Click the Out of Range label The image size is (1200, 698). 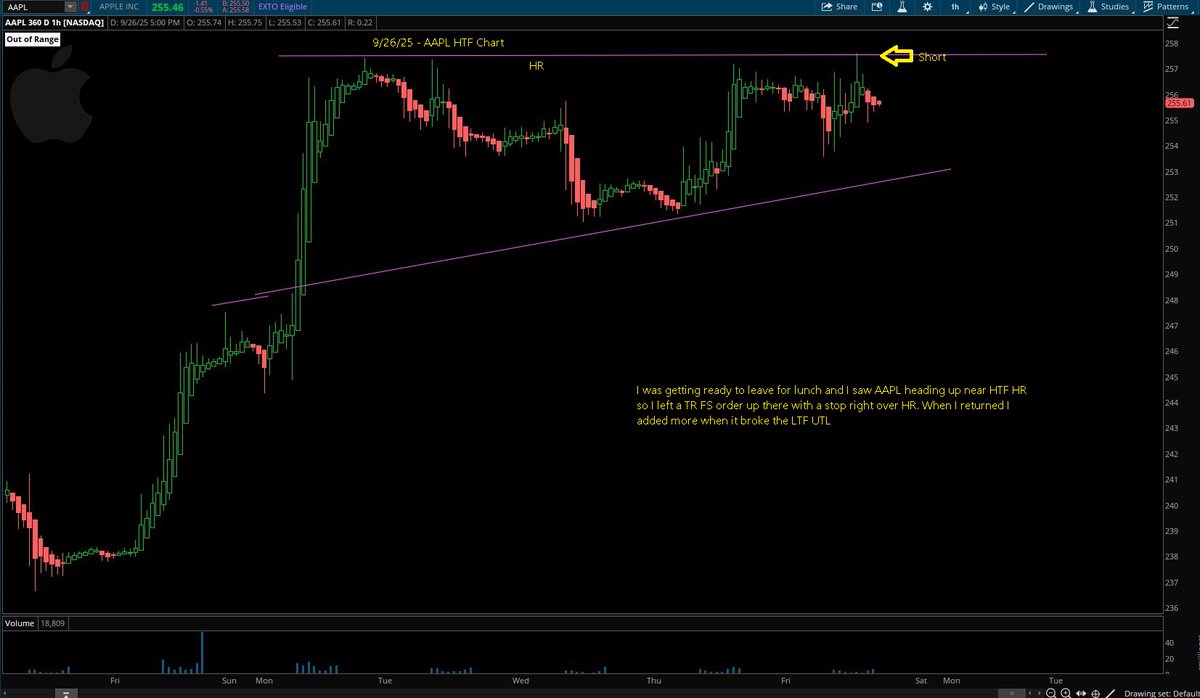(x=31, y=39)
